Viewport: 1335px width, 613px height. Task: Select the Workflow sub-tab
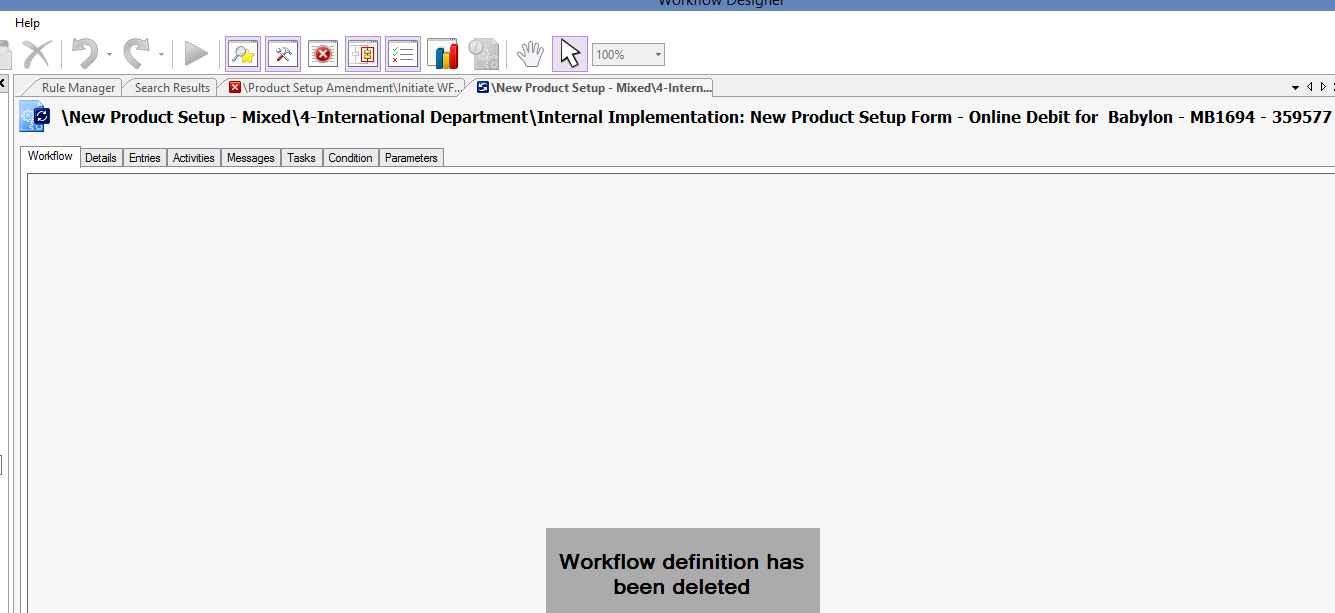point(50,156)
